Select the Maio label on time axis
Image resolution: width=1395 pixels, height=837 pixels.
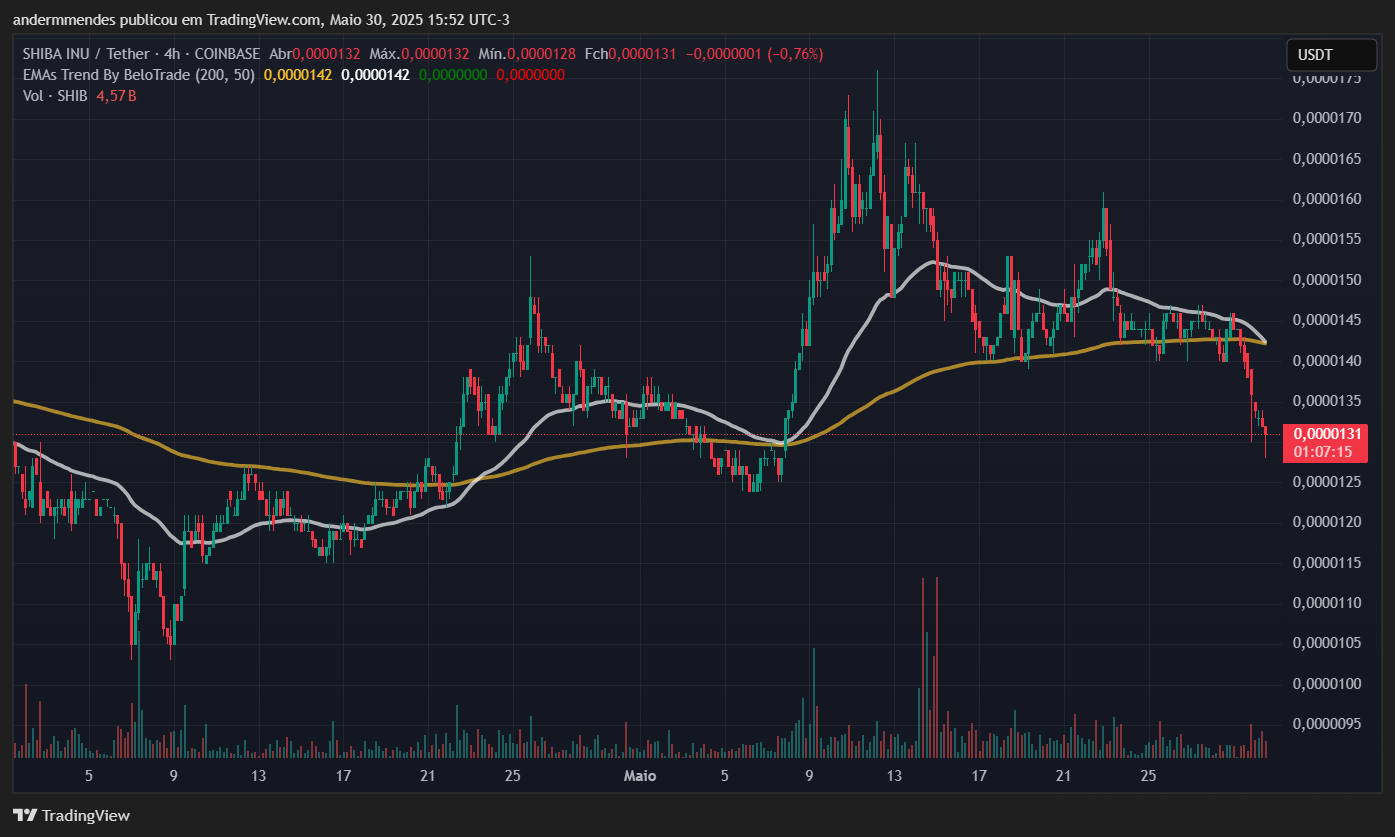tap(640, 776)
